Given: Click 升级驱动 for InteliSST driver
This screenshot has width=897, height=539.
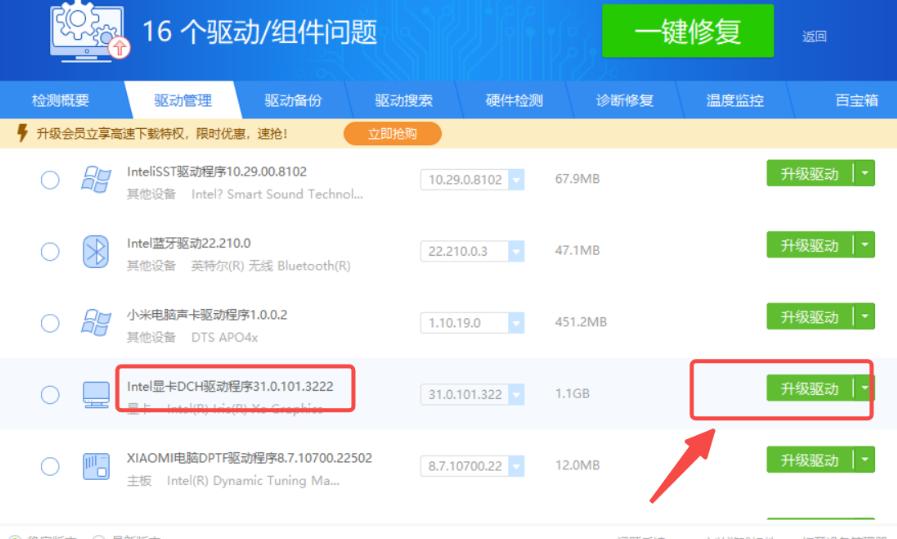Looking at the screenshot, I should coord(809,173).
